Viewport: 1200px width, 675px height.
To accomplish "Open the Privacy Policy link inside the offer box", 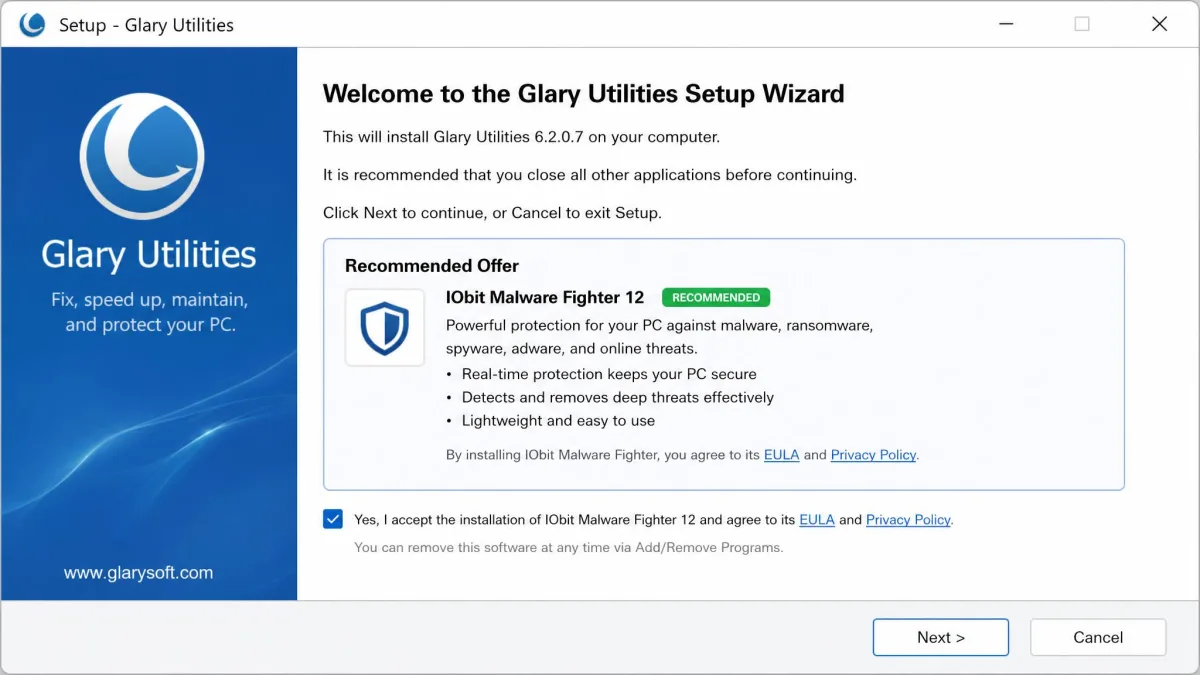I will click(x=873, y=455).
